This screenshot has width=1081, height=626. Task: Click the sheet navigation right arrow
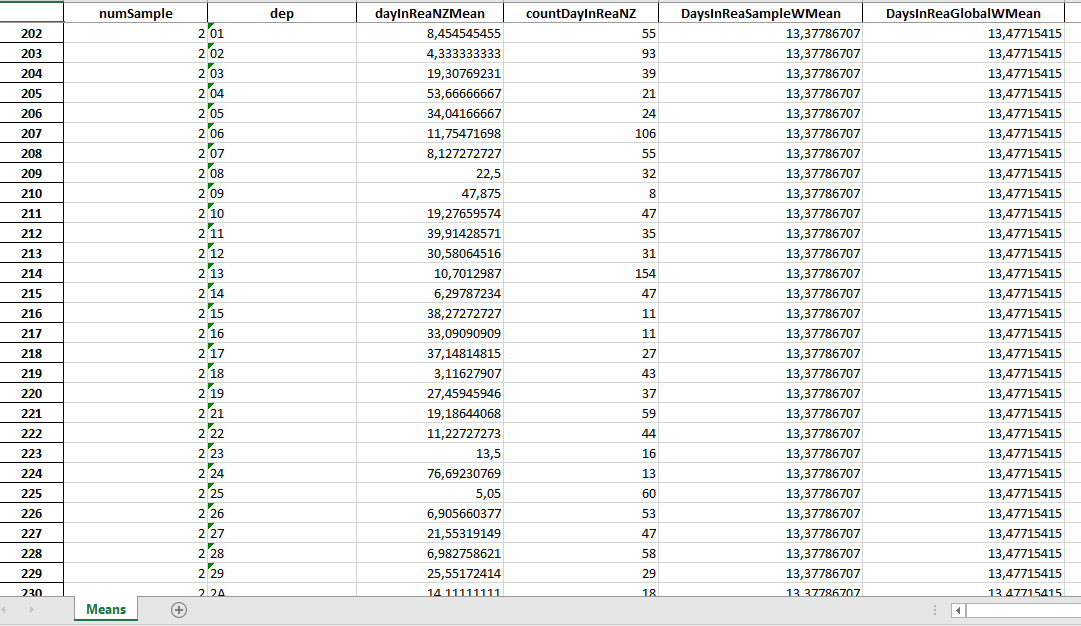pos(32,610)
